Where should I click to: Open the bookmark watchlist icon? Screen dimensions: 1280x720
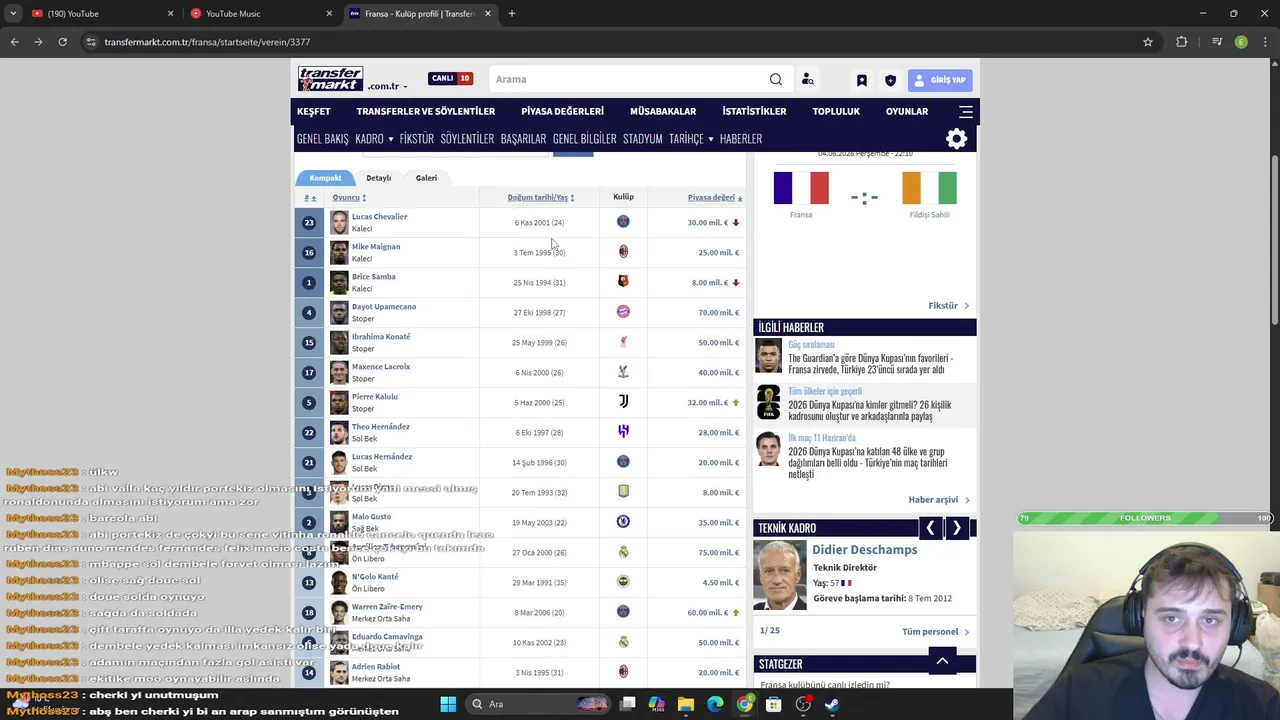862,80
